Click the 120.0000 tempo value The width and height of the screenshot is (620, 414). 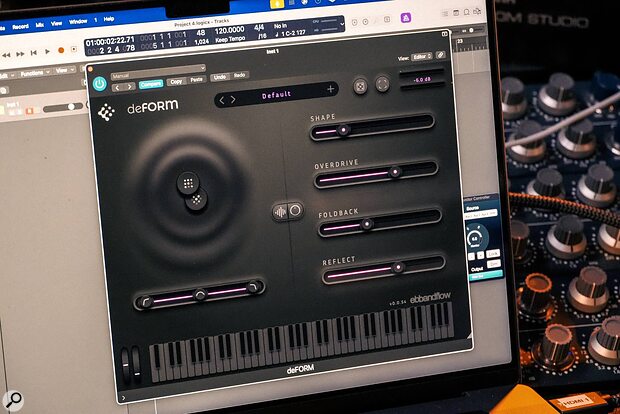[229, 30]
